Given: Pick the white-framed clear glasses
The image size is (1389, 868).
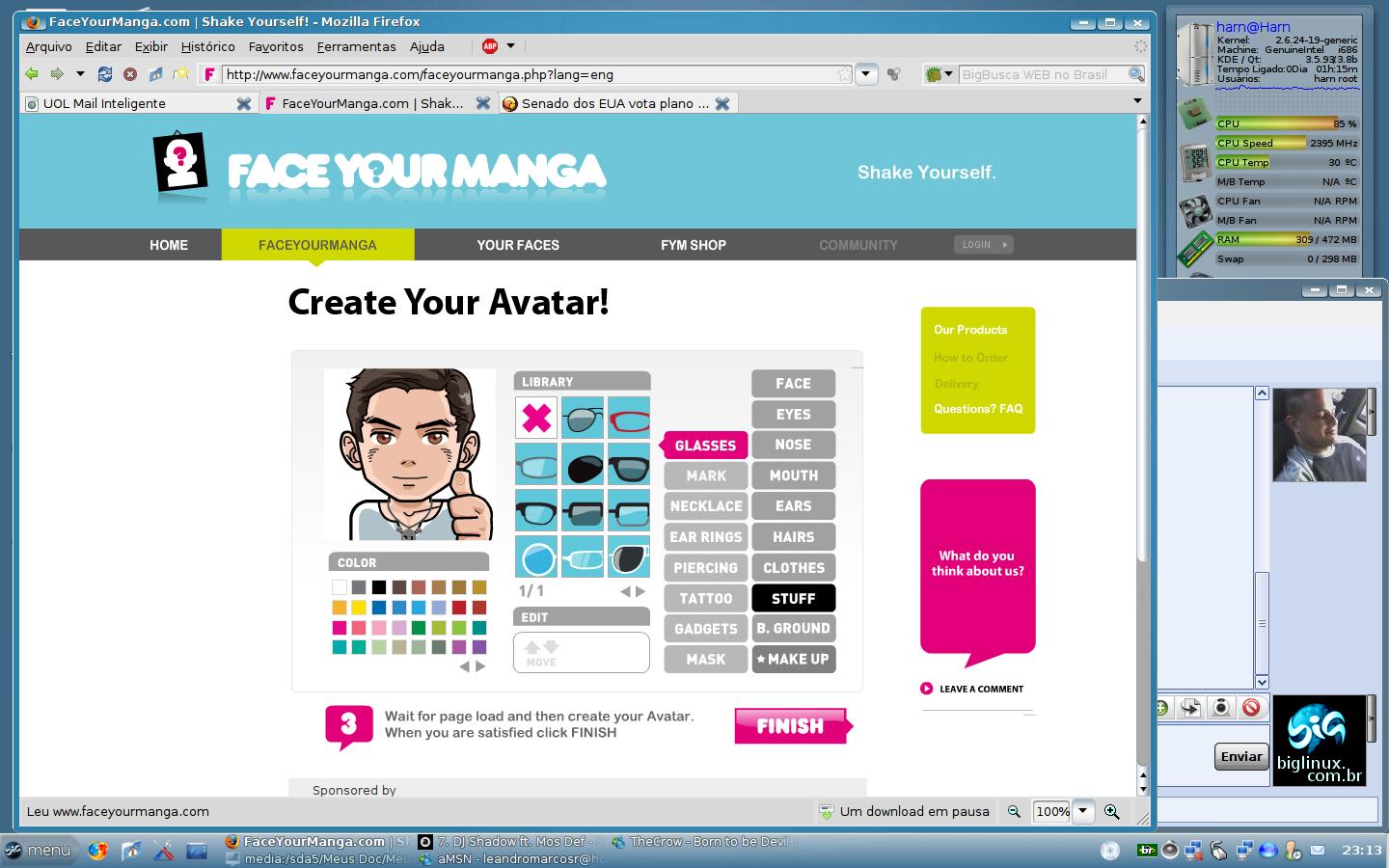Looking at the screenshot, I should pyautogui.click(x=583, y=556).
